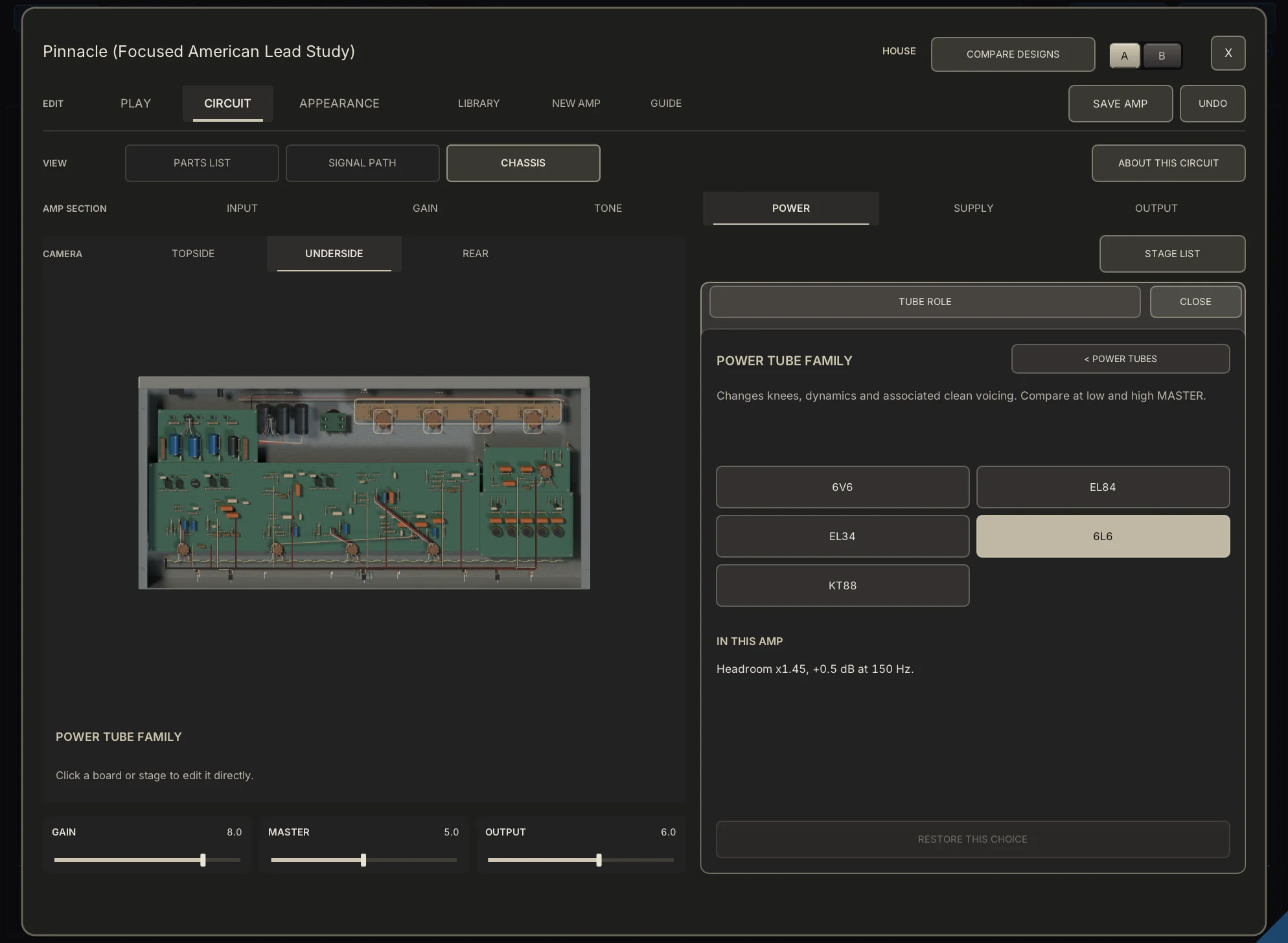
Task: Click the UNDO button
Action: pyautogui.click(x=1212, y=104)
